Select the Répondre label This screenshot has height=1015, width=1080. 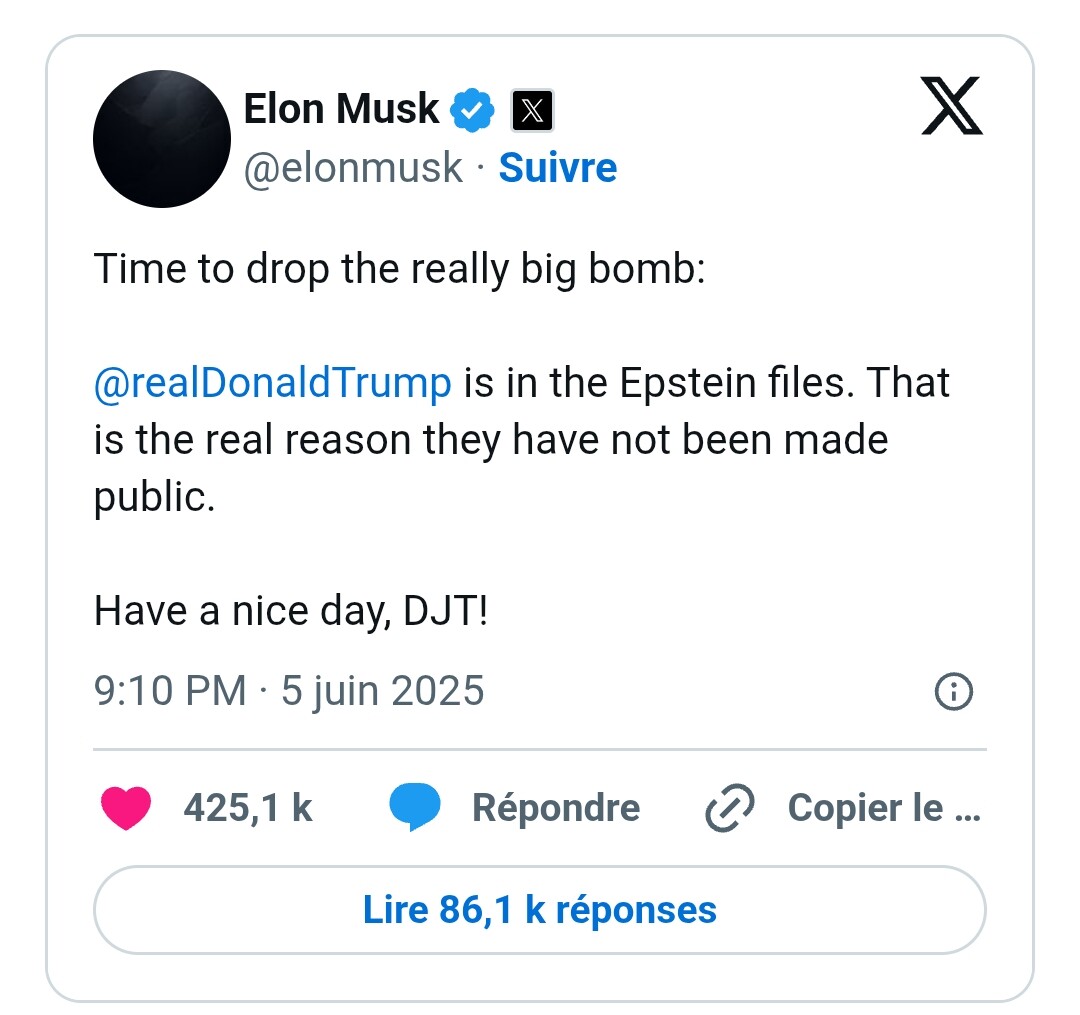coord(556,808)
